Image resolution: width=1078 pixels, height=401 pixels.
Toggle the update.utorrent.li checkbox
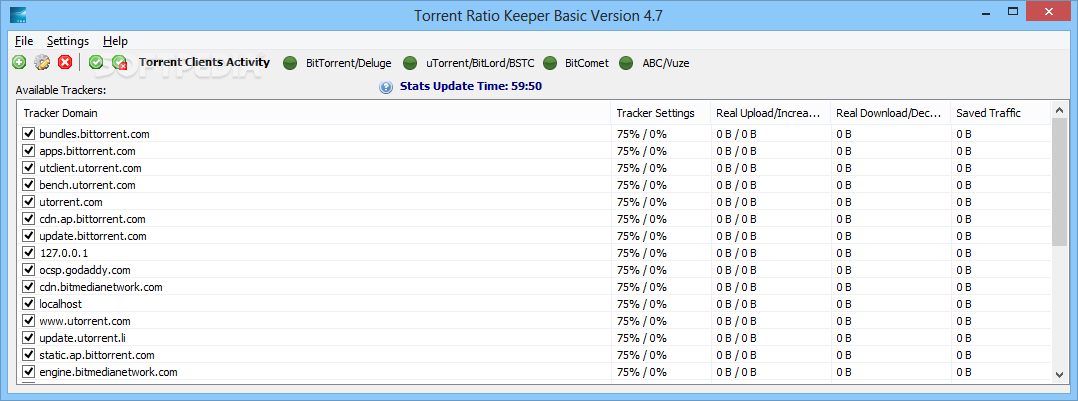pos(29,338)
